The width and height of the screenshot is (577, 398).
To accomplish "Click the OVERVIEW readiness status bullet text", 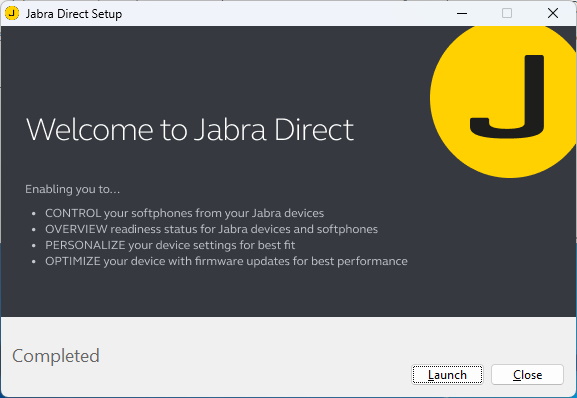I will (211, 229).
